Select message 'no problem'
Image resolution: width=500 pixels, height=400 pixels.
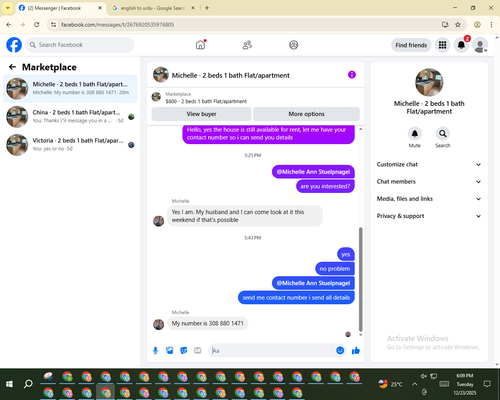[335, 268]
